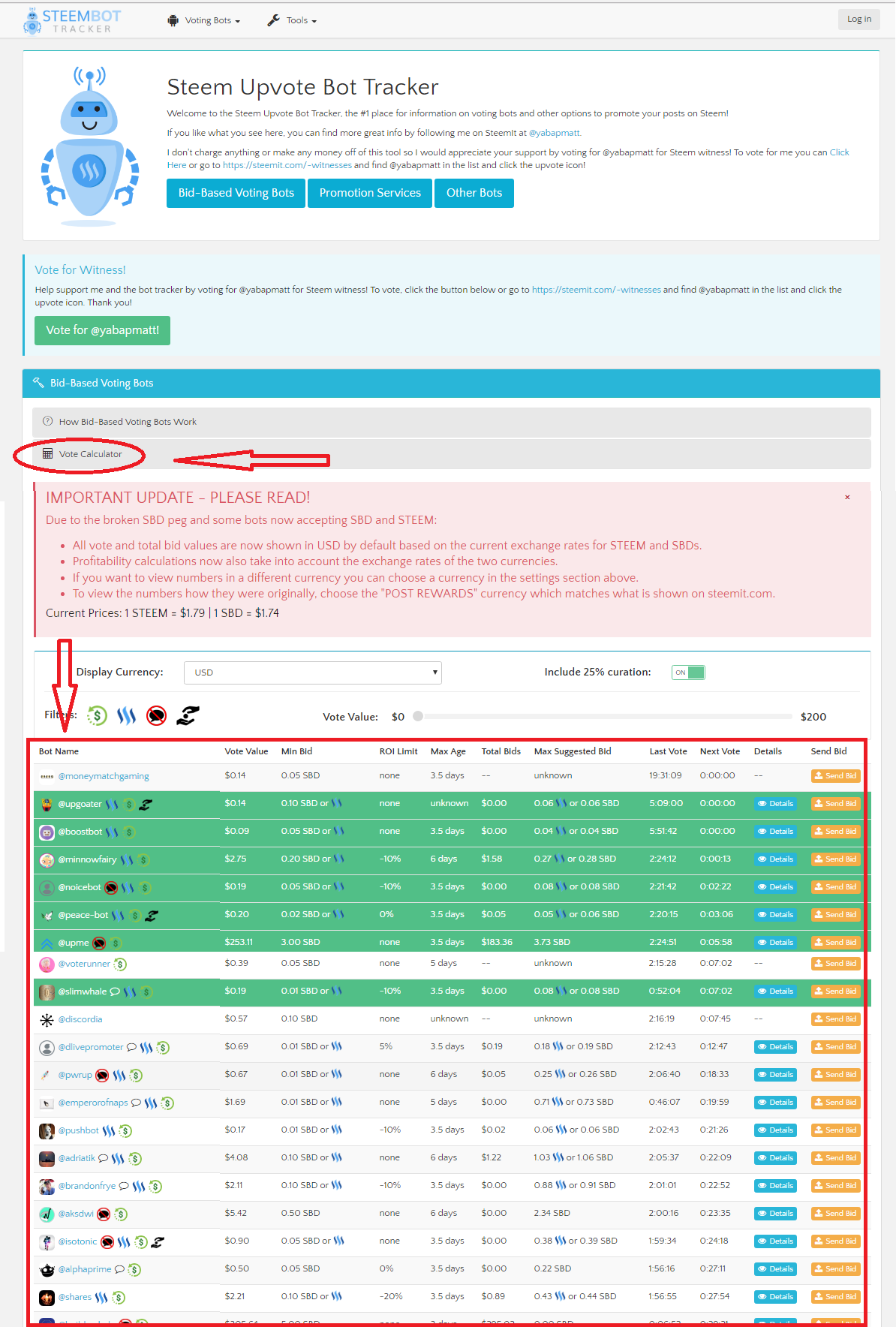Viewport: 896px width, 1327px height.
Task: Click the Vote for @yabapmatt! button
Action: (102, 330)
